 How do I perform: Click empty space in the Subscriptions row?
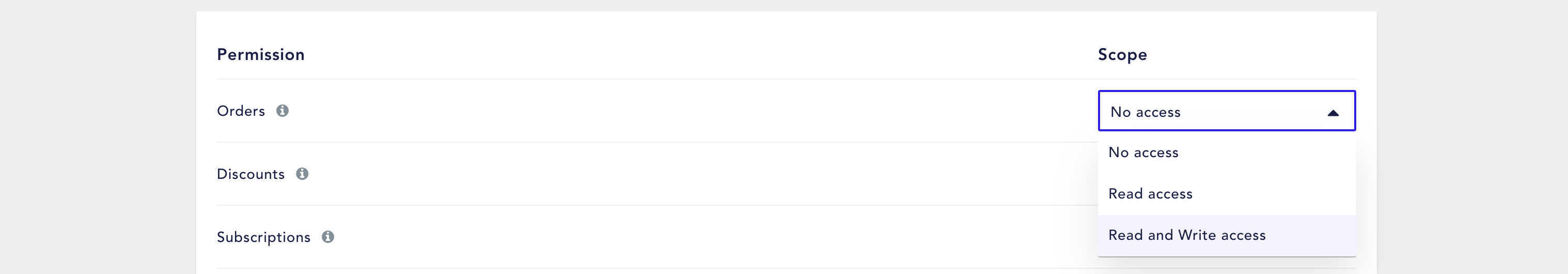pyautogui.click(x=712, y=237)
